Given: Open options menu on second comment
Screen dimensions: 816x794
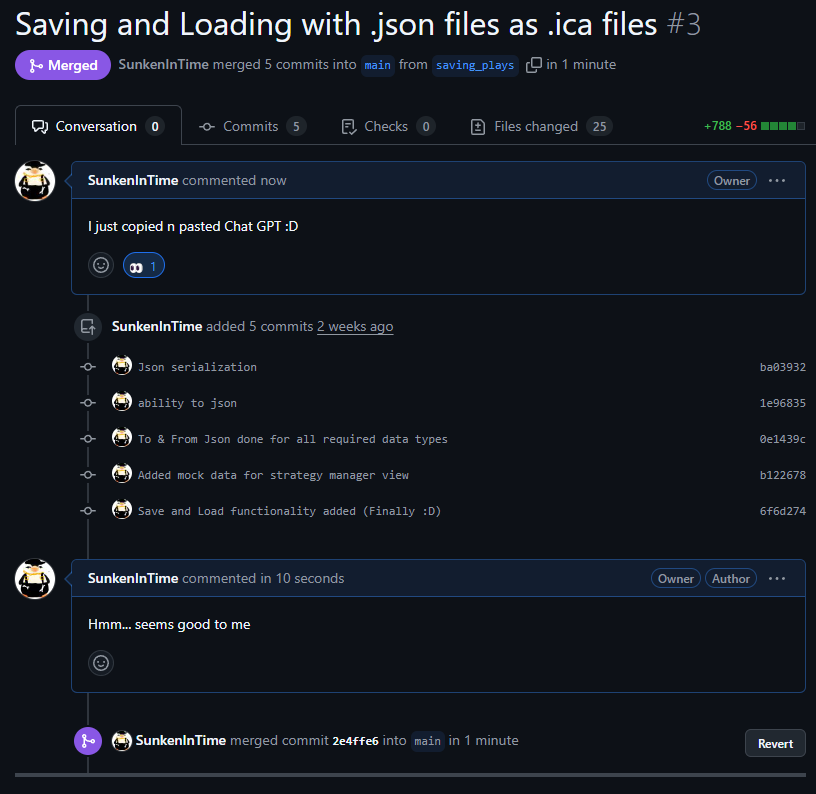Looking at the screenshot, I should point(777,579).
